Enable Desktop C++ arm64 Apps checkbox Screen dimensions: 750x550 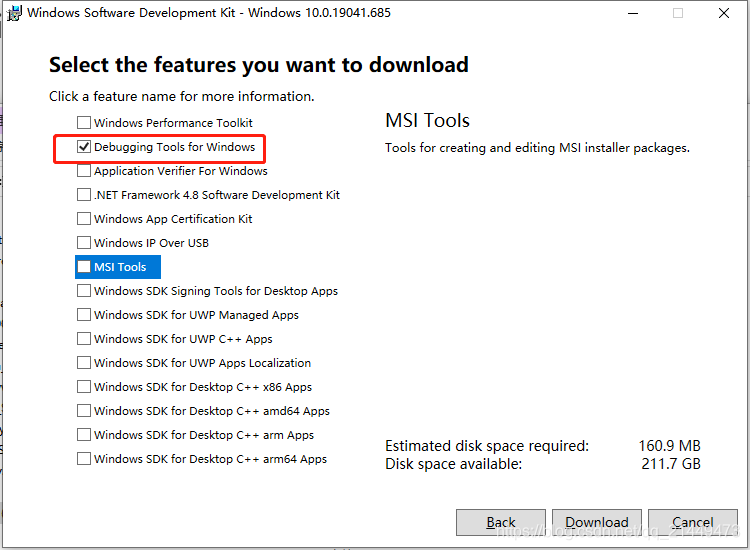(x=84, y=458)
